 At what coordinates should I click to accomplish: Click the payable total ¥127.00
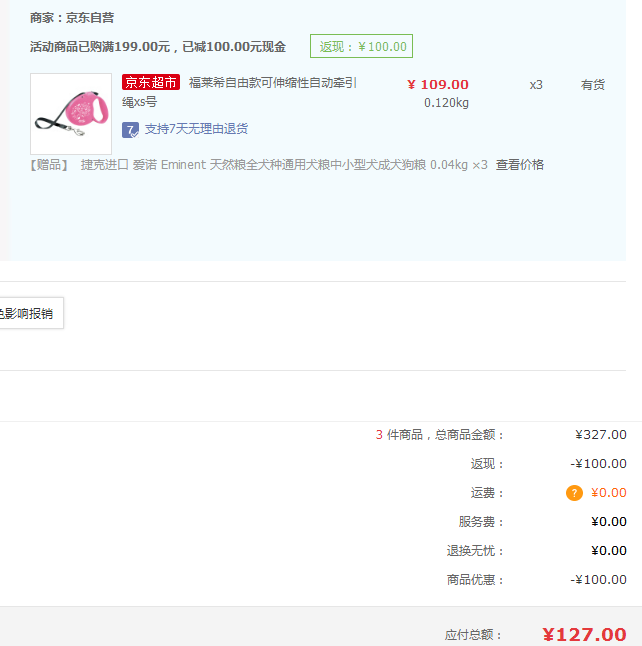click(584, 634)
